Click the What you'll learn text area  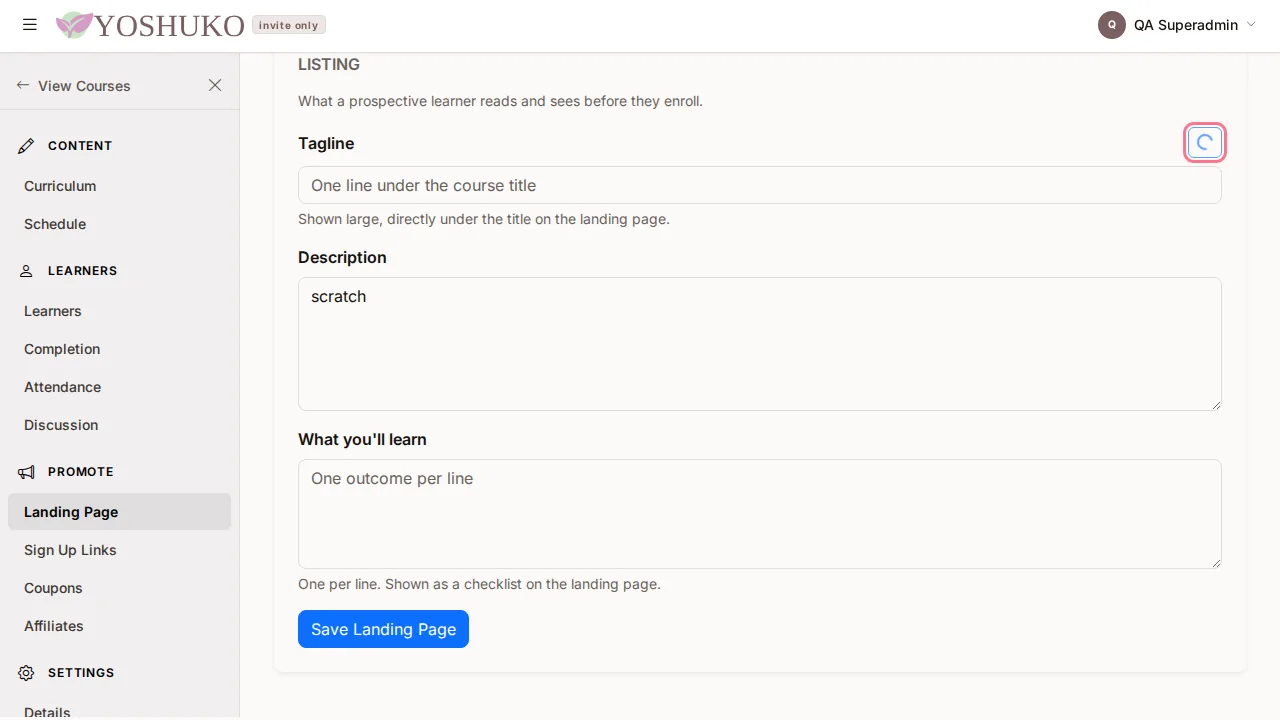760,514
